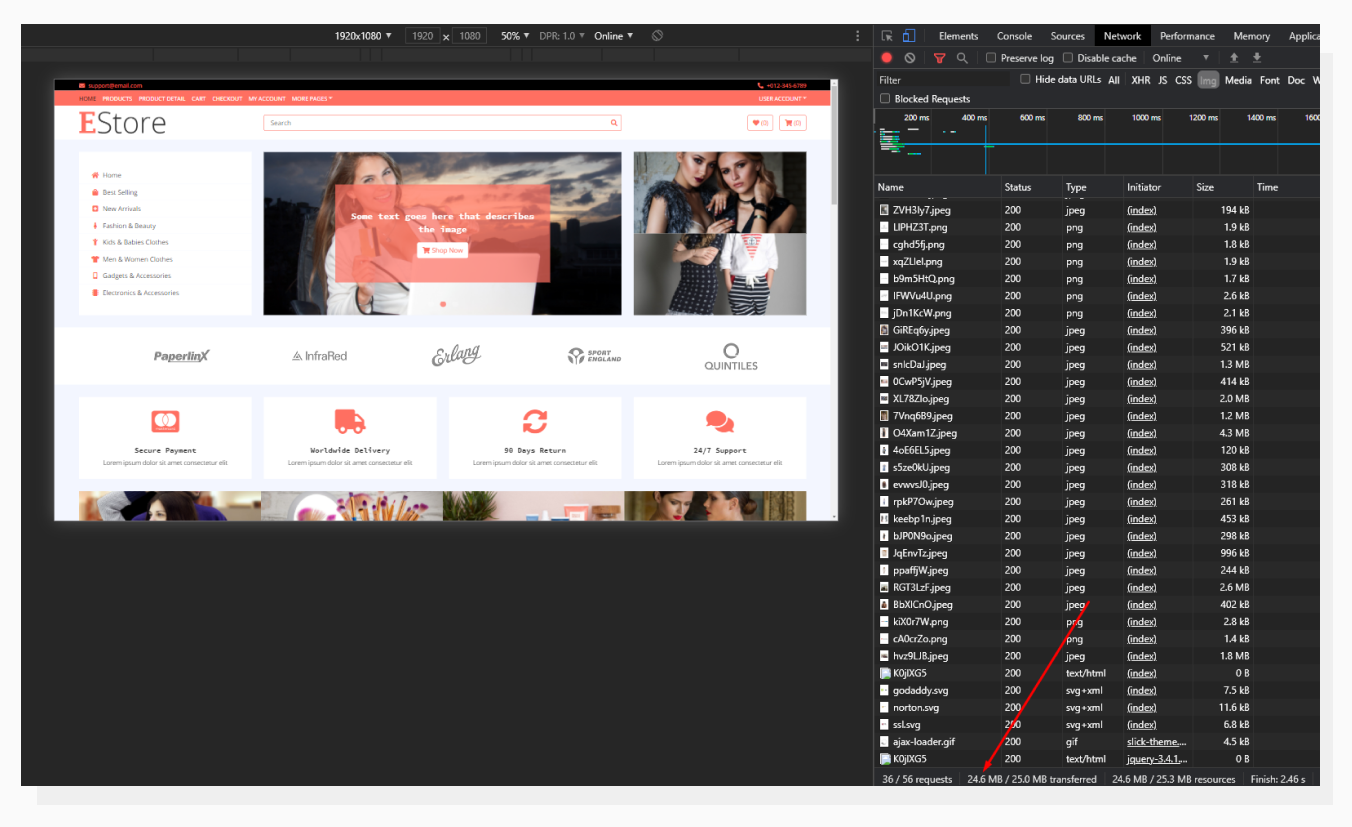Select the Img request type filter
This screenshot has height=827, width=1352.
[x=1208, y=79]
